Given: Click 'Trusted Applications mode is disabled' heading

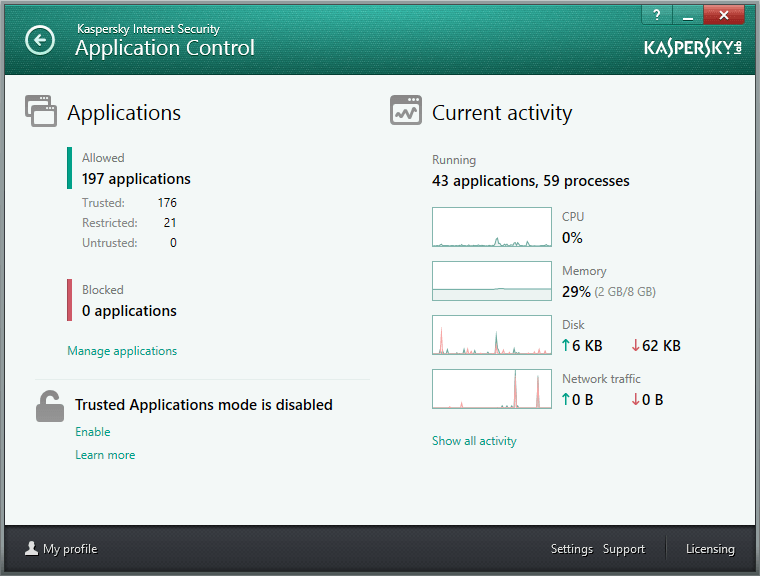Looking at the screenshot, I should (x=204, y=405).
